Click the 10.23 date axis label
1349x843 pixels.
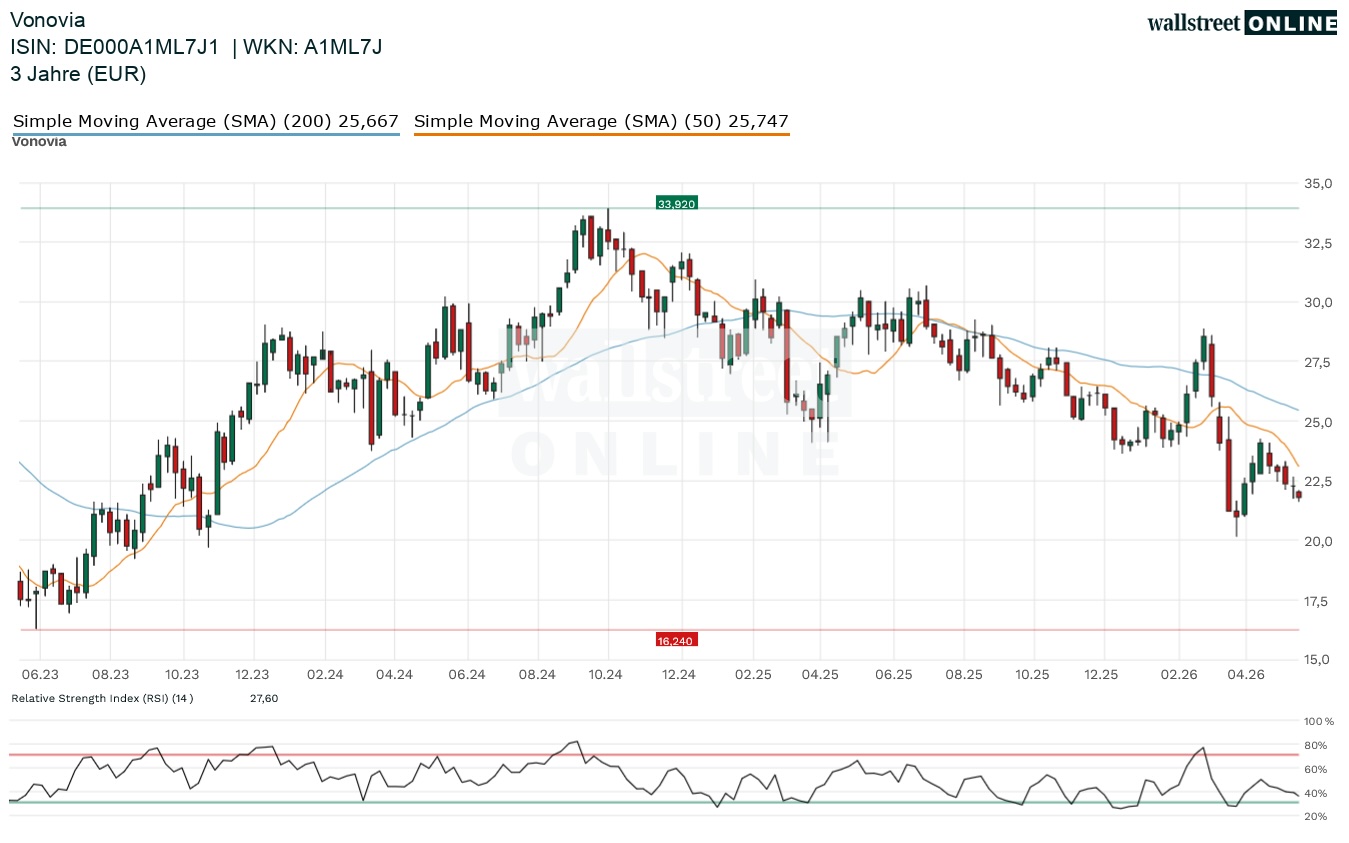[x=182, y=675]
